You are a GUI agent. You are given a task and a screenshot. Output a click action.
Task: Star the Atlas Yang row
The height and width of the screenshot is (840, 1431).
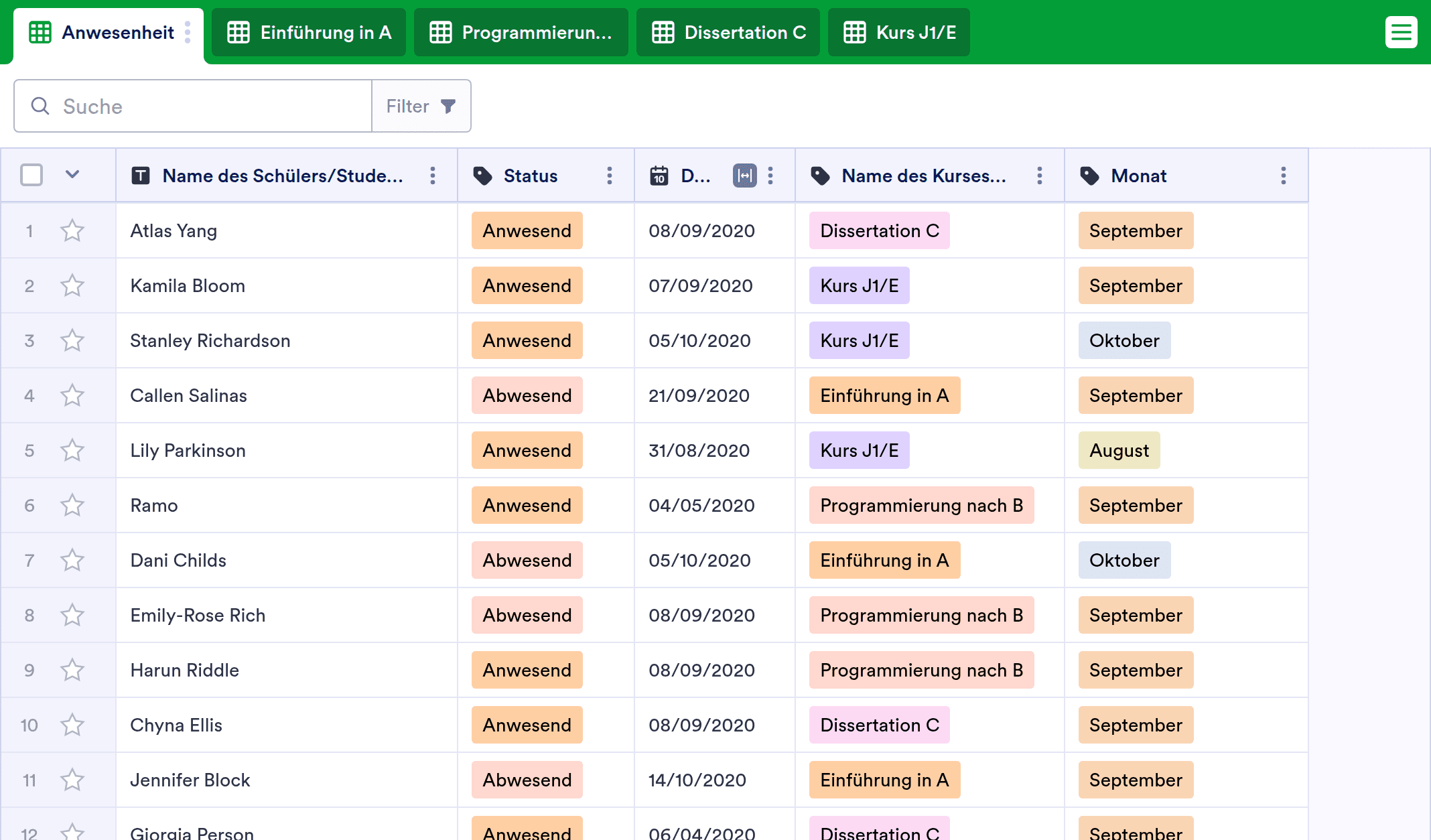[72, 230]
